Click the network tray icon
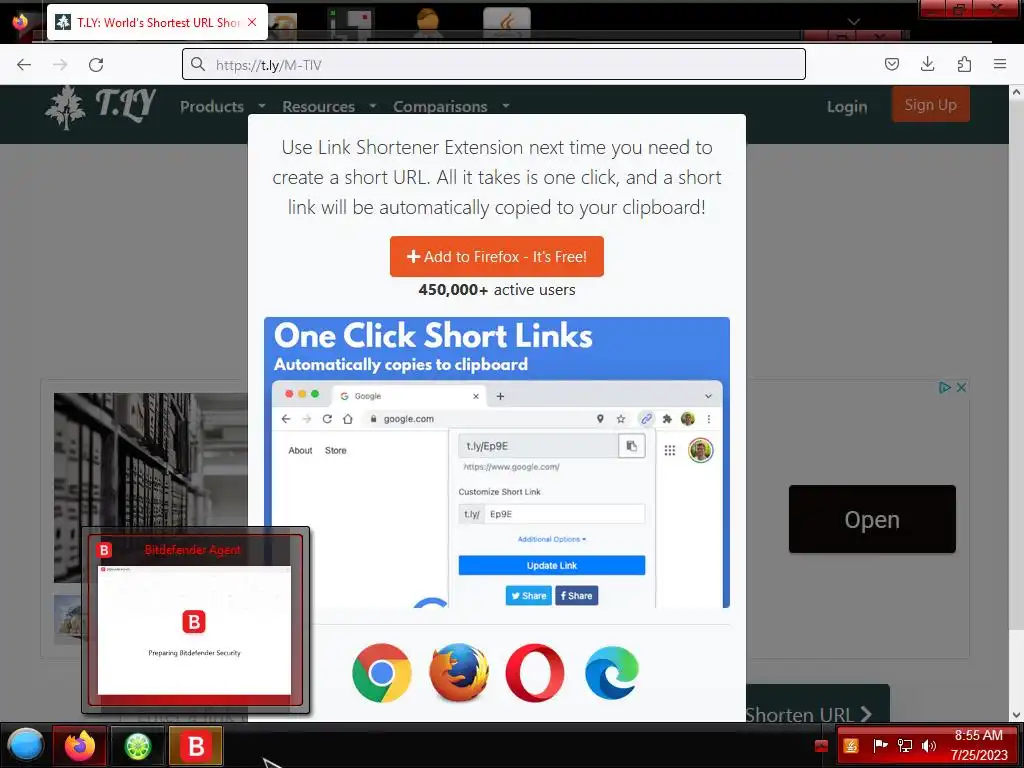The width and height of the screenshot is (1024, 768). tap(904, 746)
